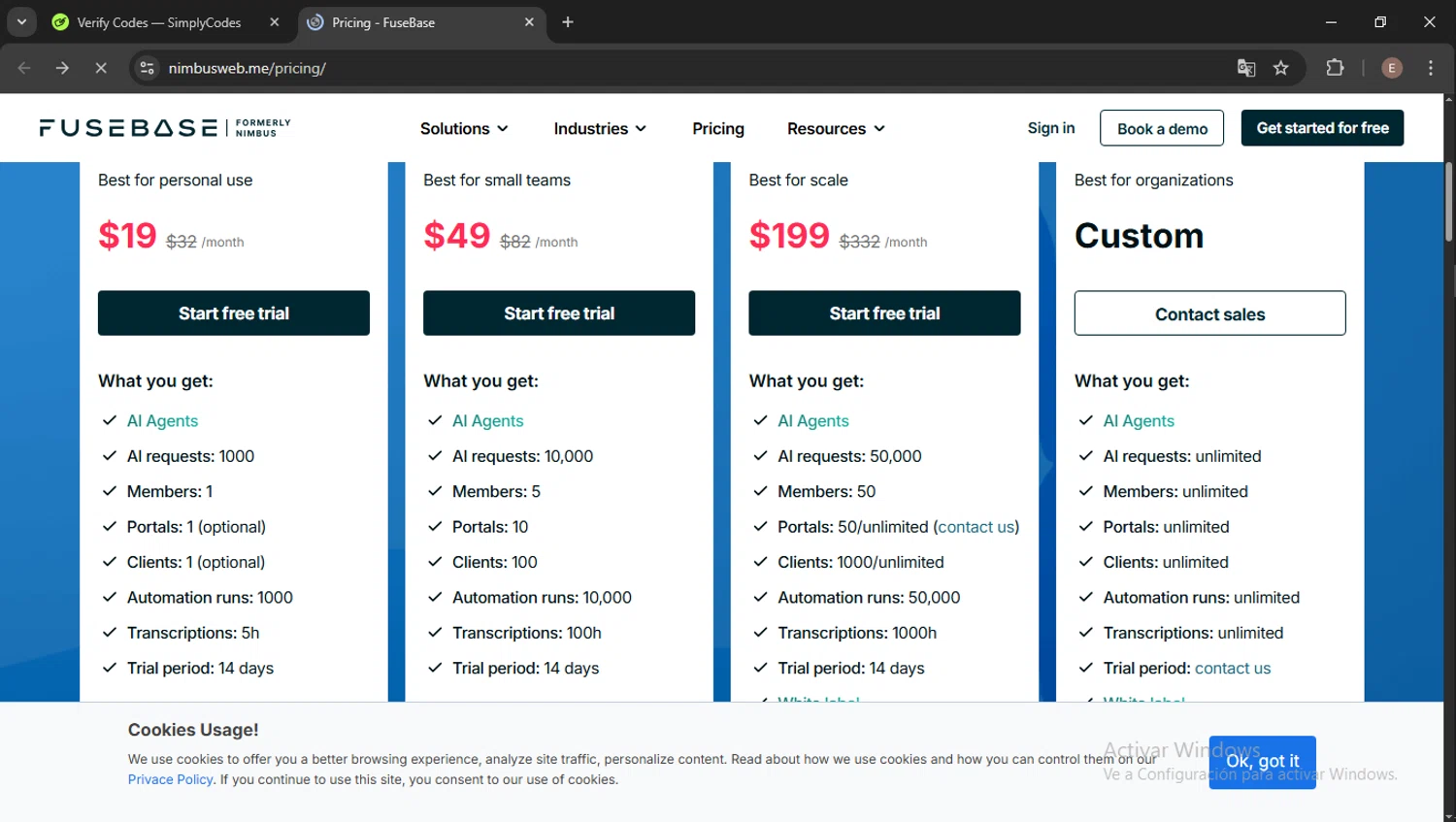Go back to previous page
The image size is (1456, 822).
click(x=24, y=68)
